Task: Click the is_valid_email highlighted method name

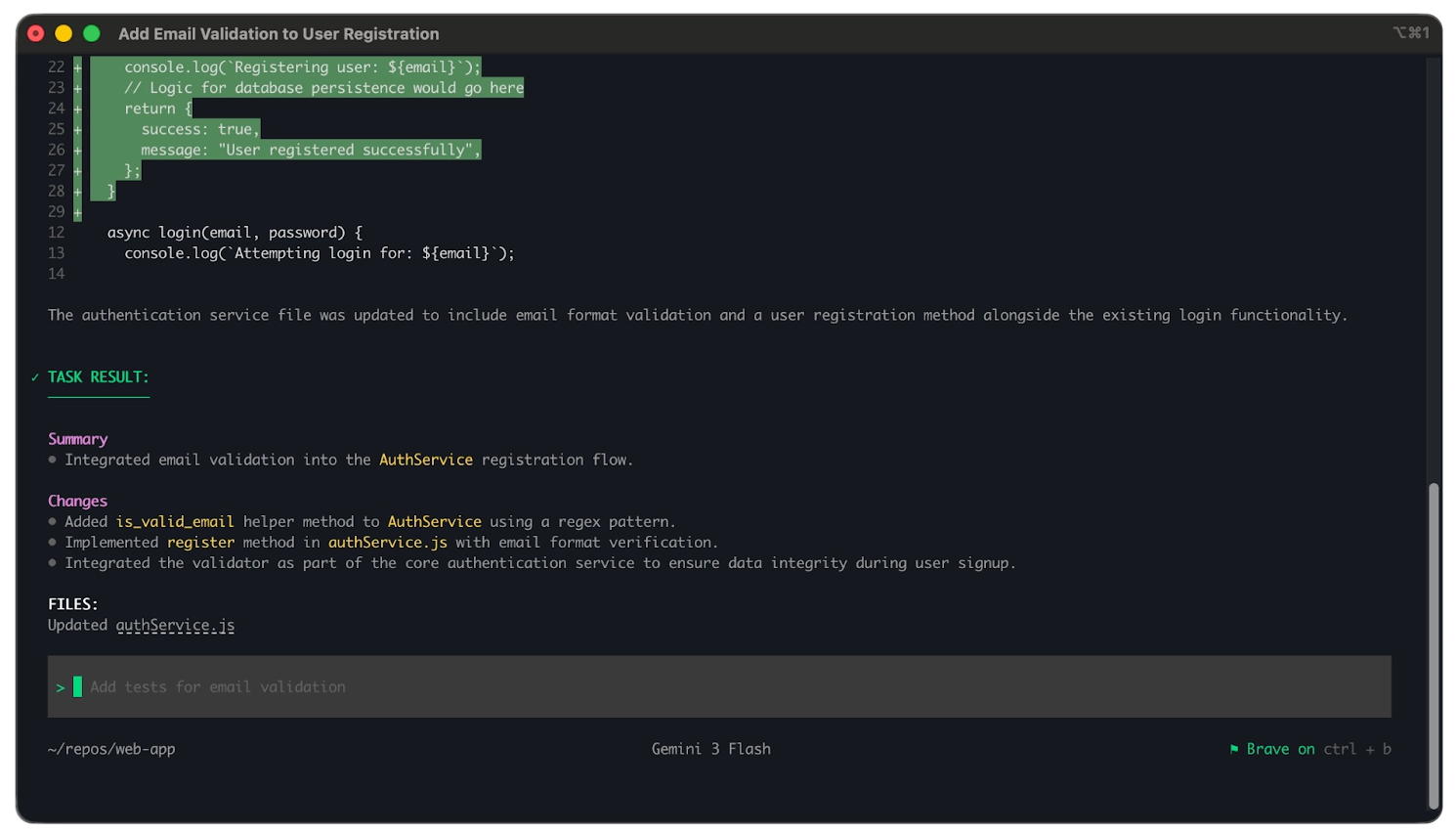Action: (x=175, y=522)
